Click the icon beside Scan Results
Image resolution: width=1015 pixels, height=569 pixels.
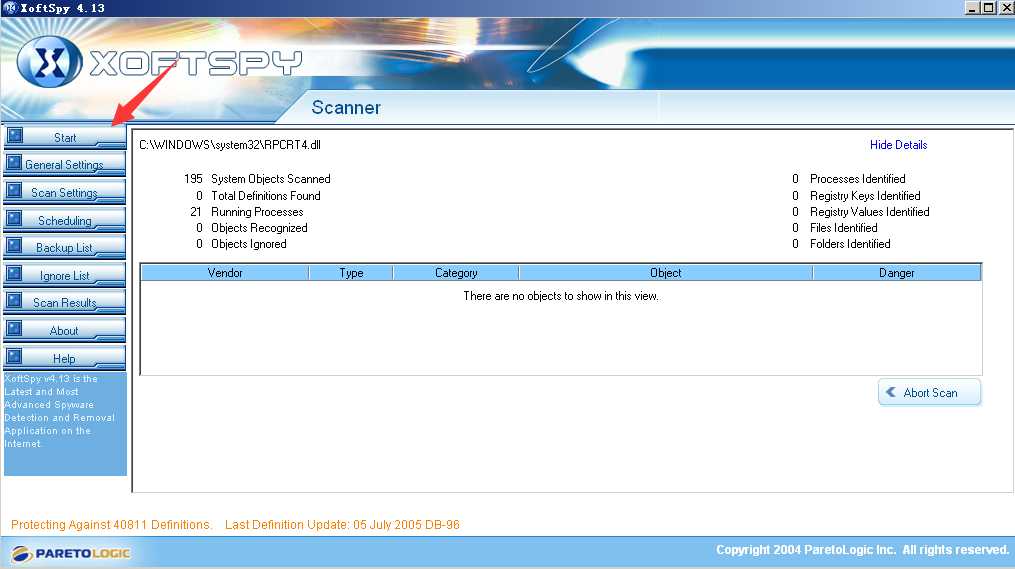(x=14, y=300)
